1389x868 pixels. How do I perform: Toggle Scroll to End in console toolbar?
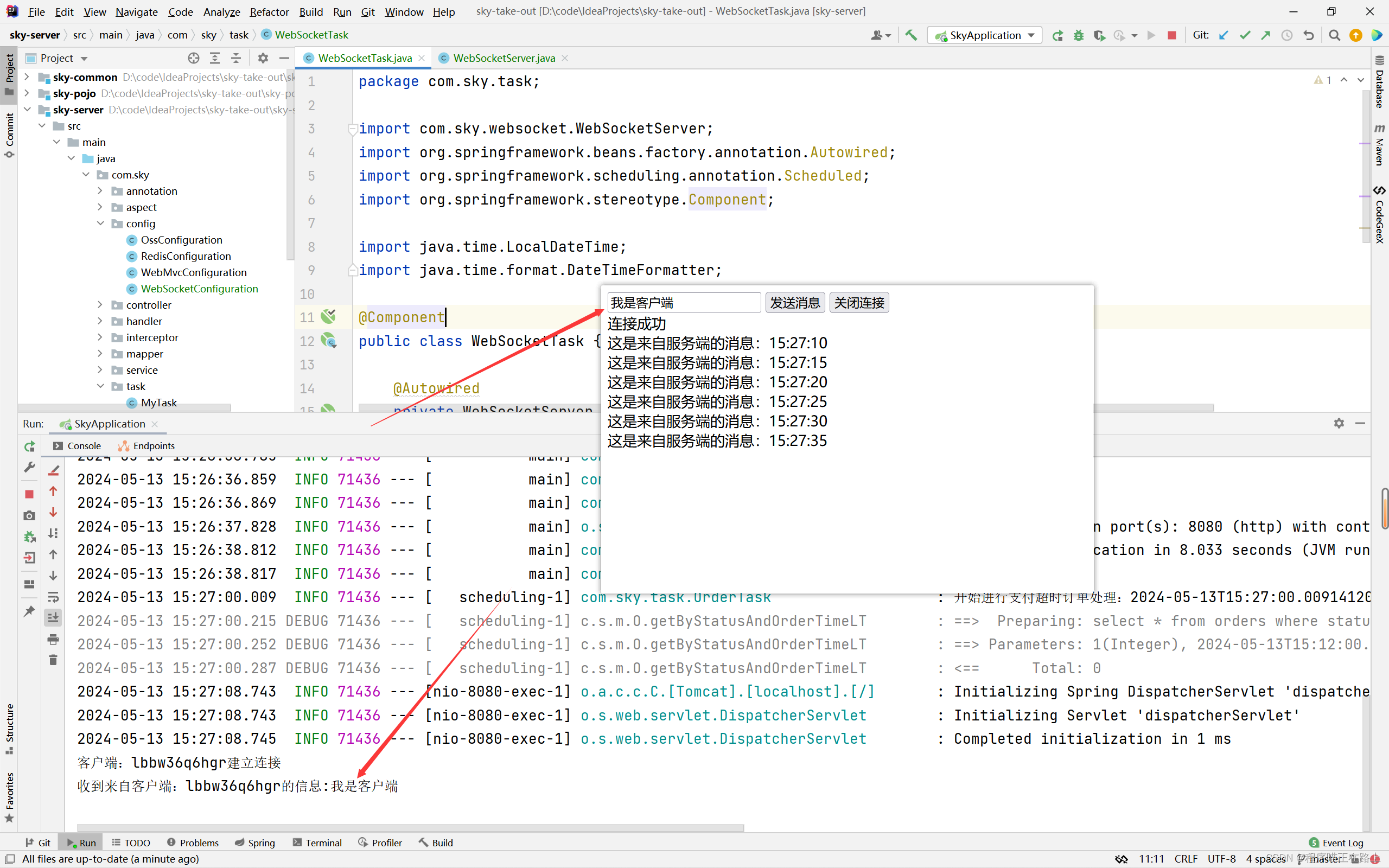tap(53, 618)
